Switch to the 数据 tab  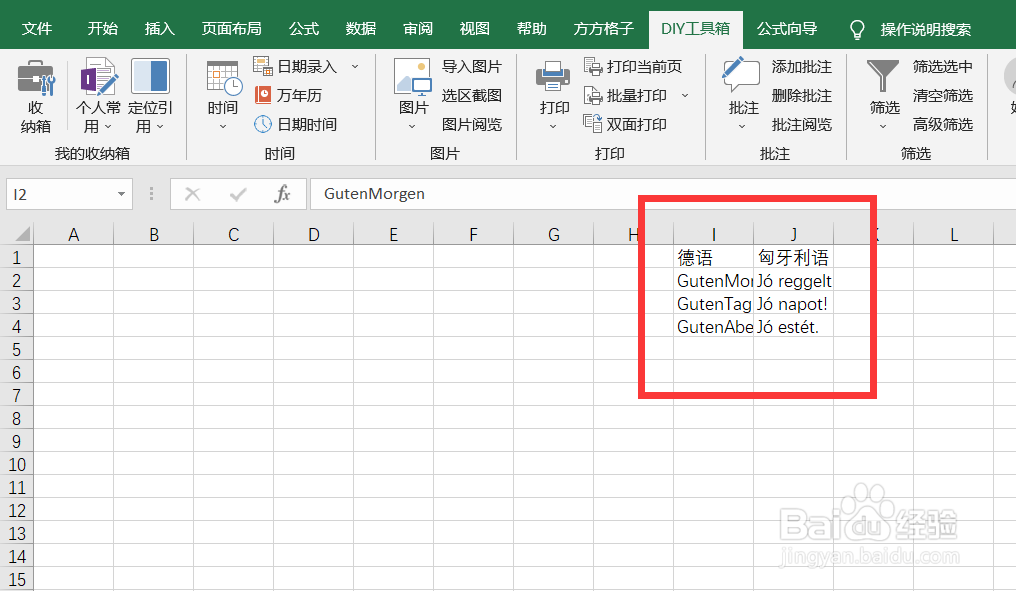[361, 29]
